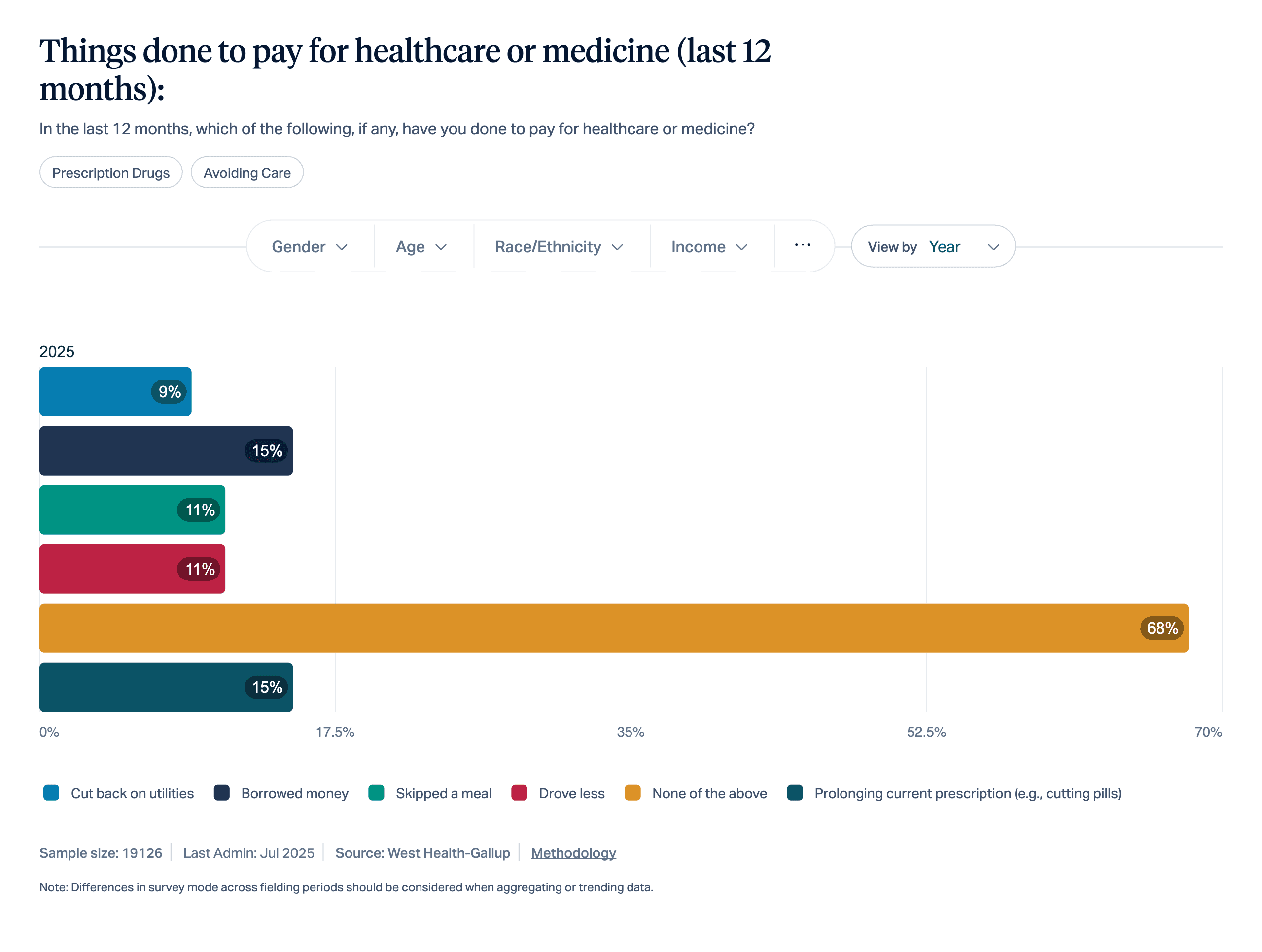Screen dimensions: 1262x952
Task: Click the 'None of the above' legend swatch
Action: (x=632, y=793)
